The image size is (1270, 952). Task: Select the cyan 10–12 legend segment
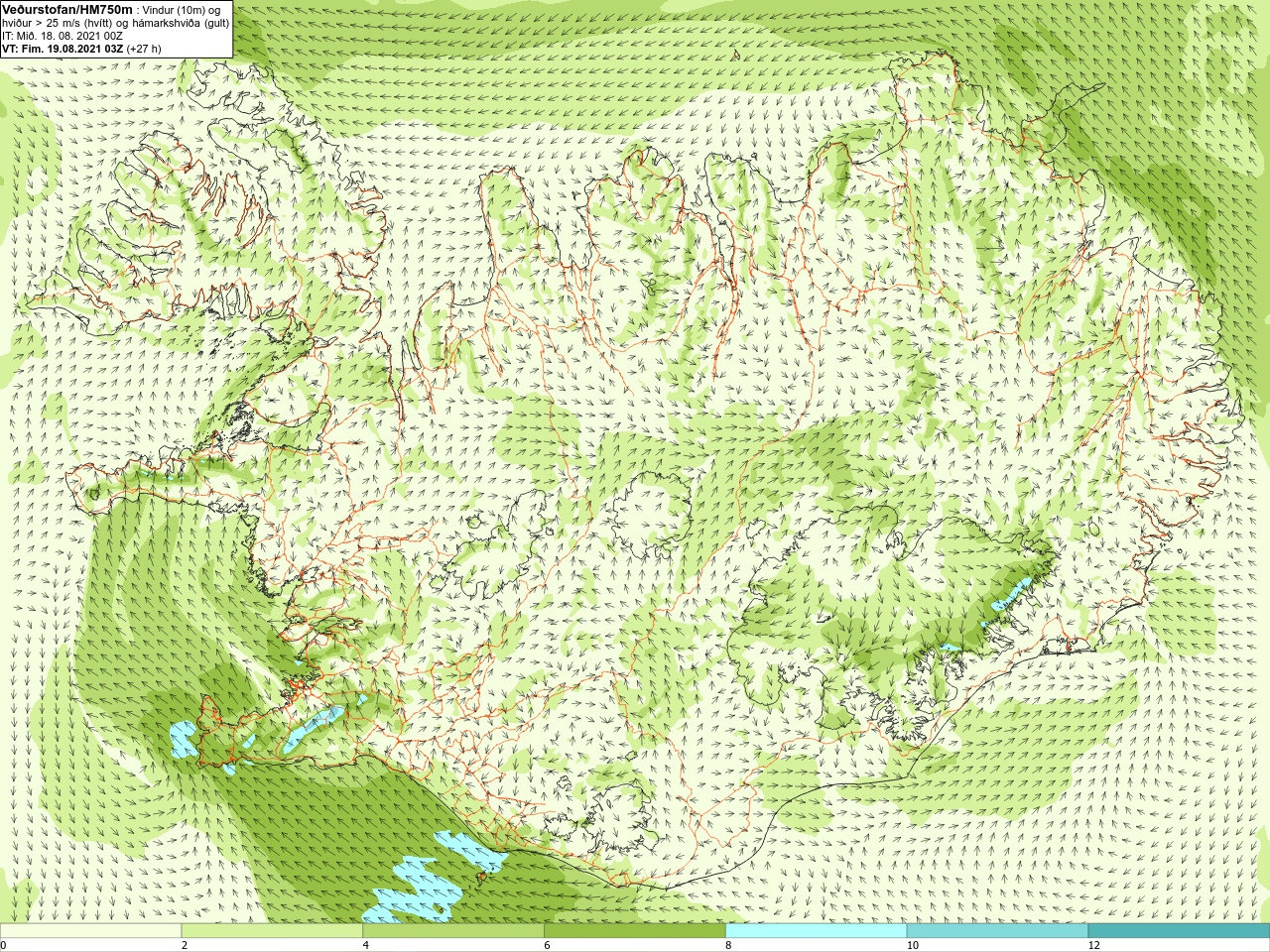(x=997, y=931)
